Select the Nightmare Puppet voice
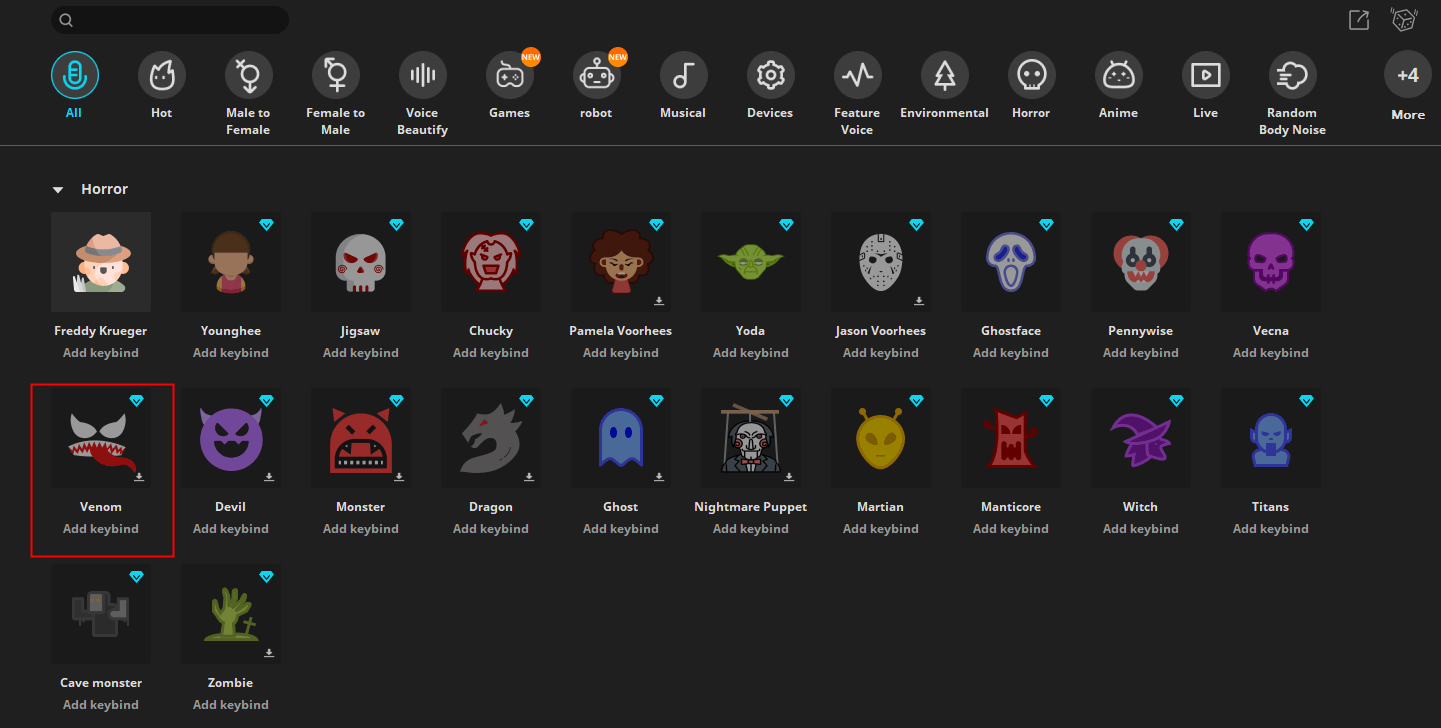Screen dimensions: 1441x728 point(751,438)
